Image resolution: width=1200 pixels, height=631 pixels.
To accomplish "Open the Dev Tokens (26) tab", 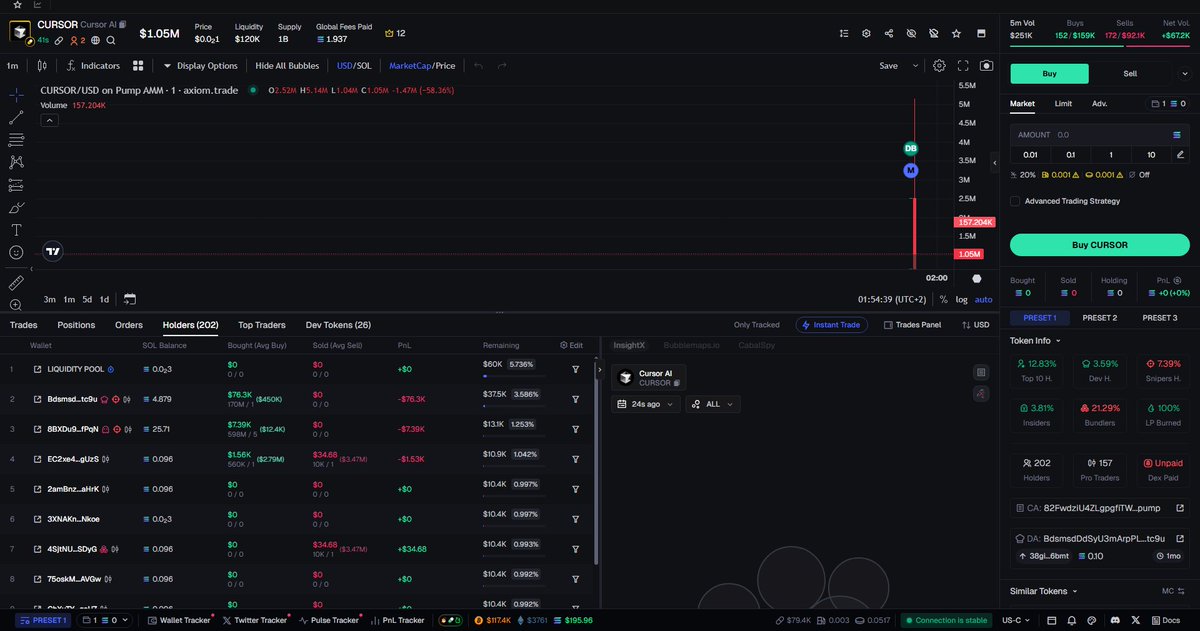I will 338,325.
